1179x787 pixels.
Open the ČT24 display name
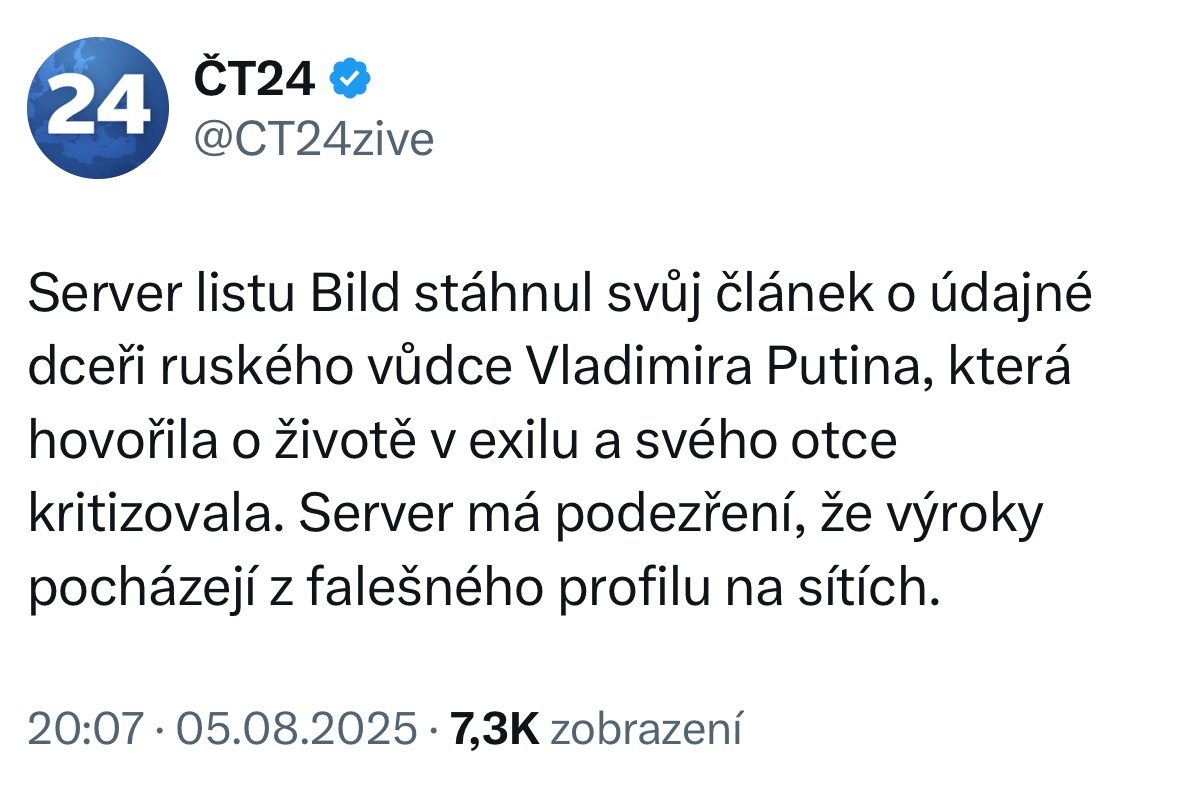[x=252, y=79]
